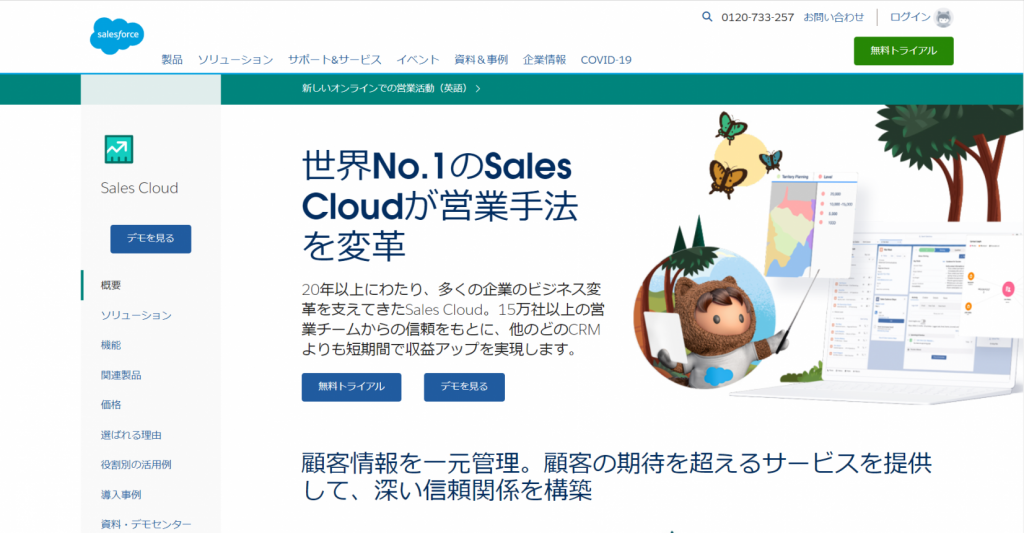The image size is (1024, 533).
Task: Expand the イベント menu
Action: [418, 60]
